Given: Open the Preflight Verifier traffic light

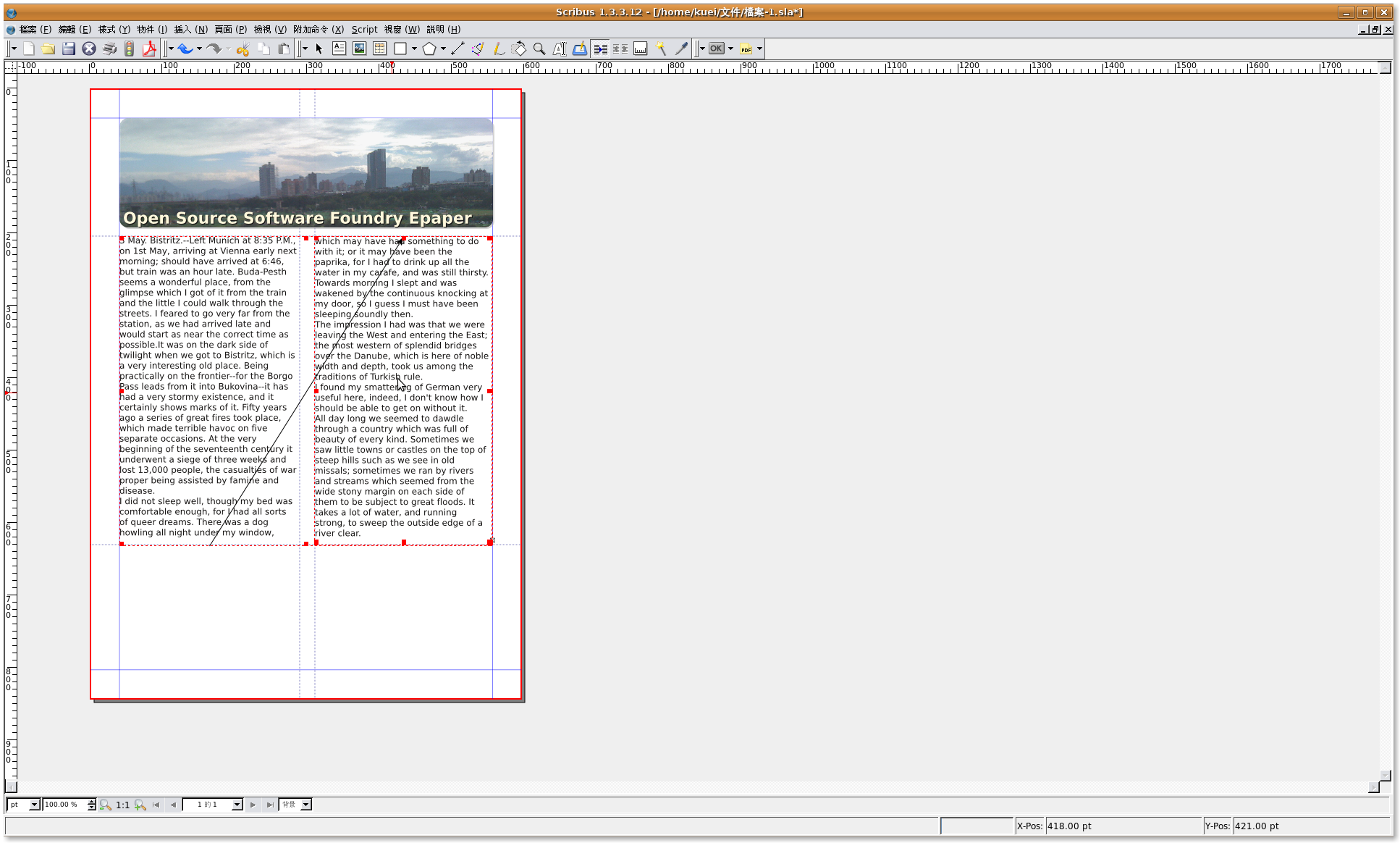Looking at the screenshot, I should 129,49.
